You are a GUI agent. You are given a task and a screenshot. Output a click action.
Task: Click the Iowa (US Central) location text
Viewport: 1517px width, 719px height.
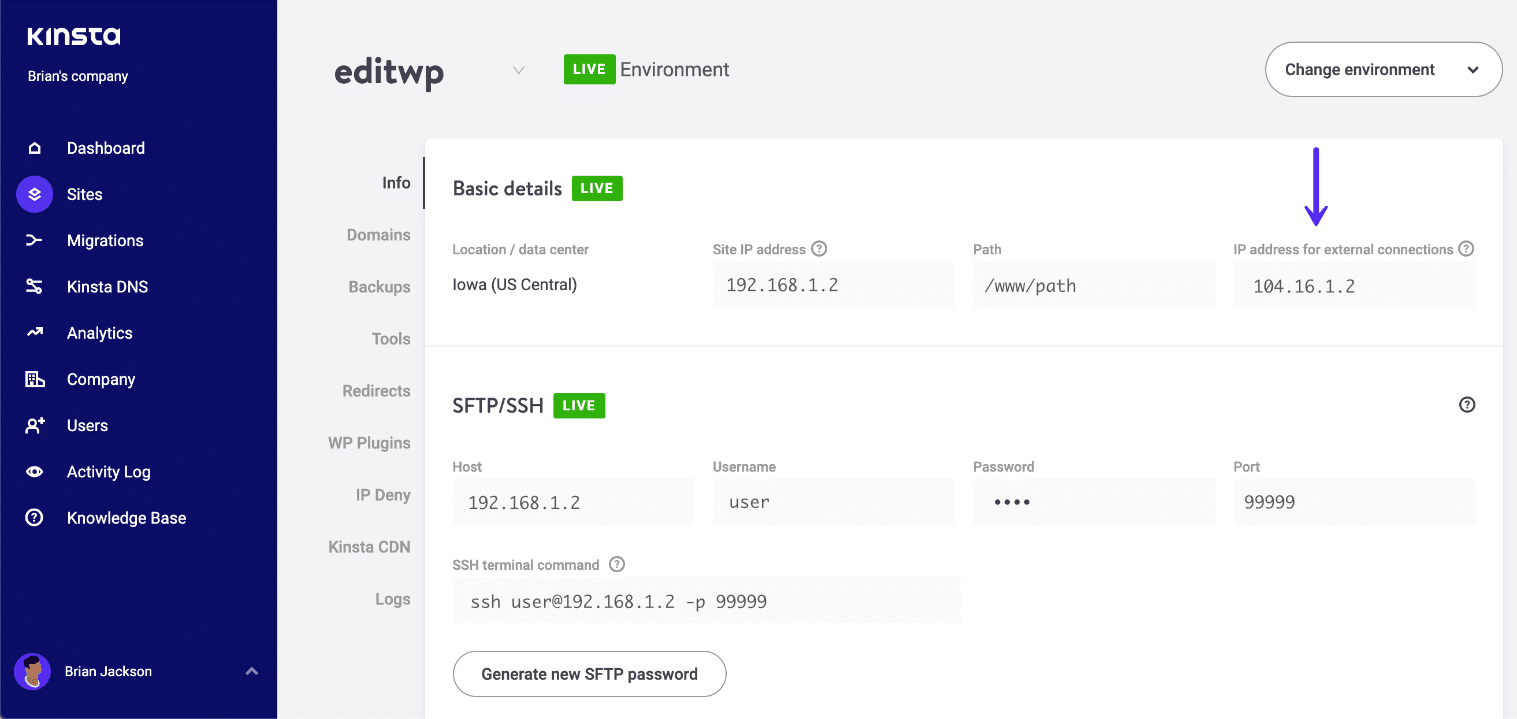pyautogui.click(x=515, y=285)
